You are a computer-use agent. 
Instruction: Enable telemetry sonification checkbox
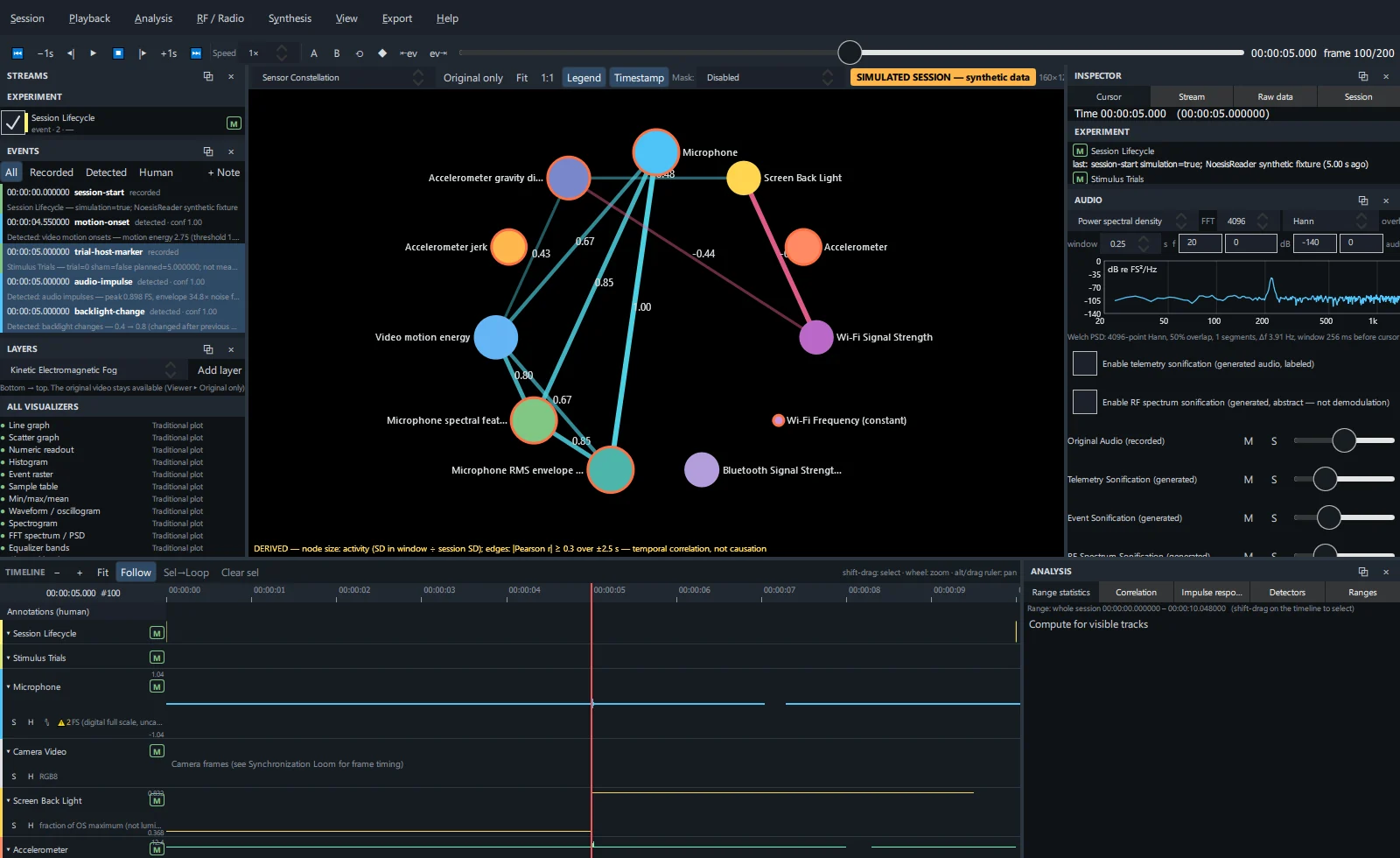coord(1085,363)
